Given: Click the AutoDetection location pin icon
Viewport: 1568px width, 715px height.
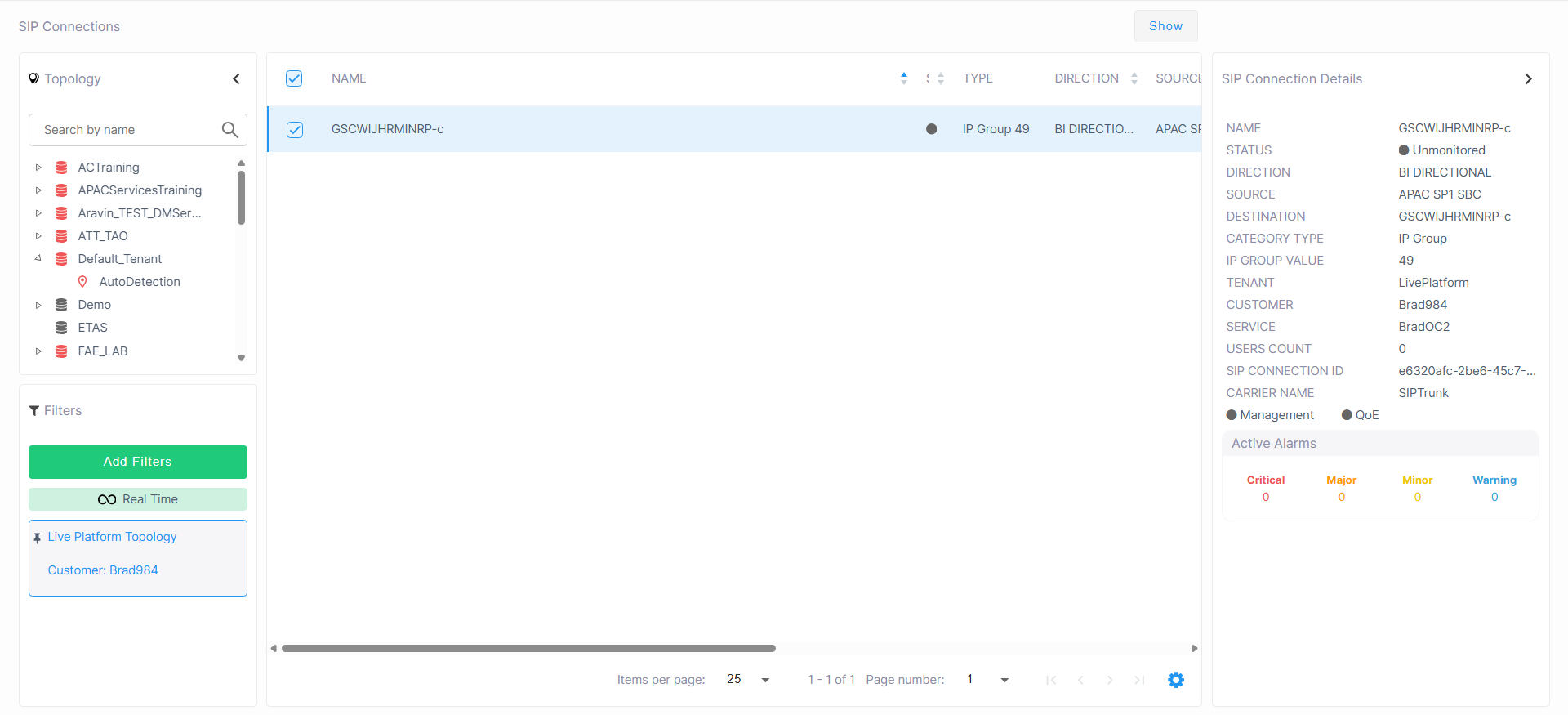Looking at the screenshot, I should (82, 282).
